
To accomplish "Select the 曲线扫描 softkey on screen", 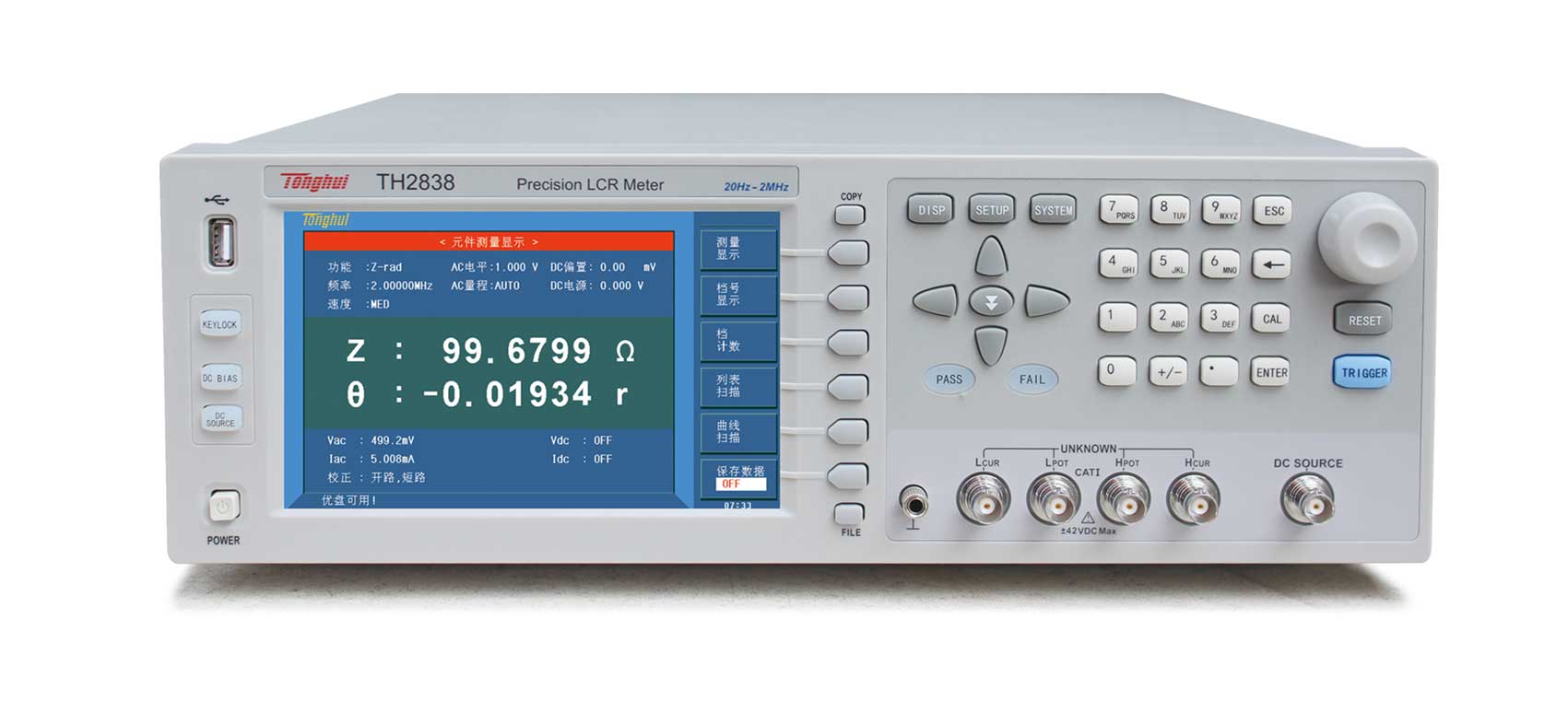I will pos(735,432).
